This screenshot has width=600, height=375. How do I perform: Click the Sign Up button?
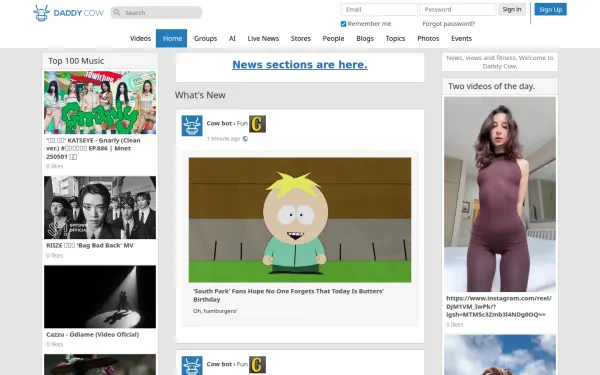click(551, 9)
